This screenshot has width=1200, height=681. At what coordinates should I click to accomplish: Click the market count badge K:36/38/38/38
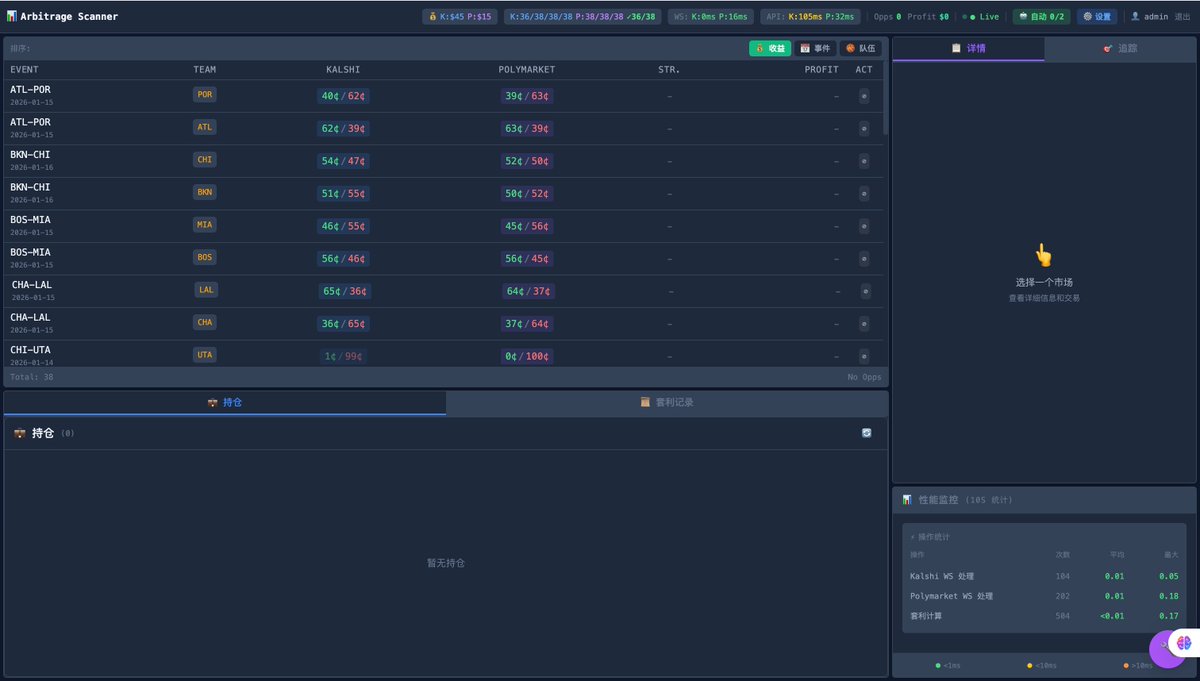tap(582, 16)
